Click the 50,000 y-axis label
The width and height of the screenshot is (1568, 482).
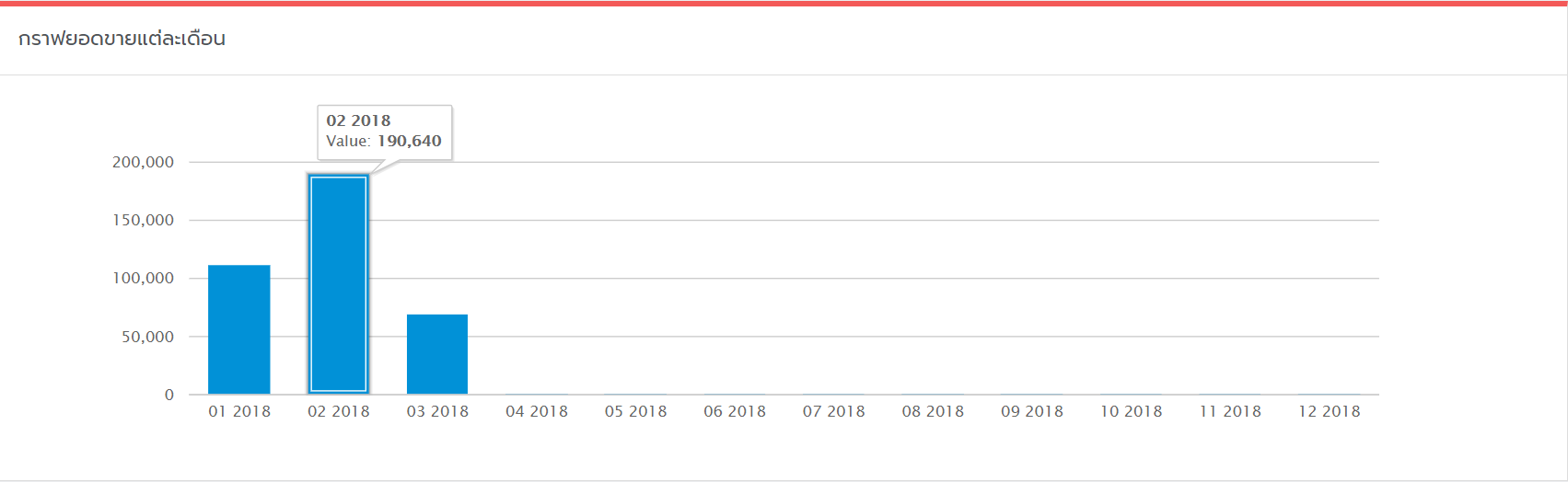pos(147,337)
